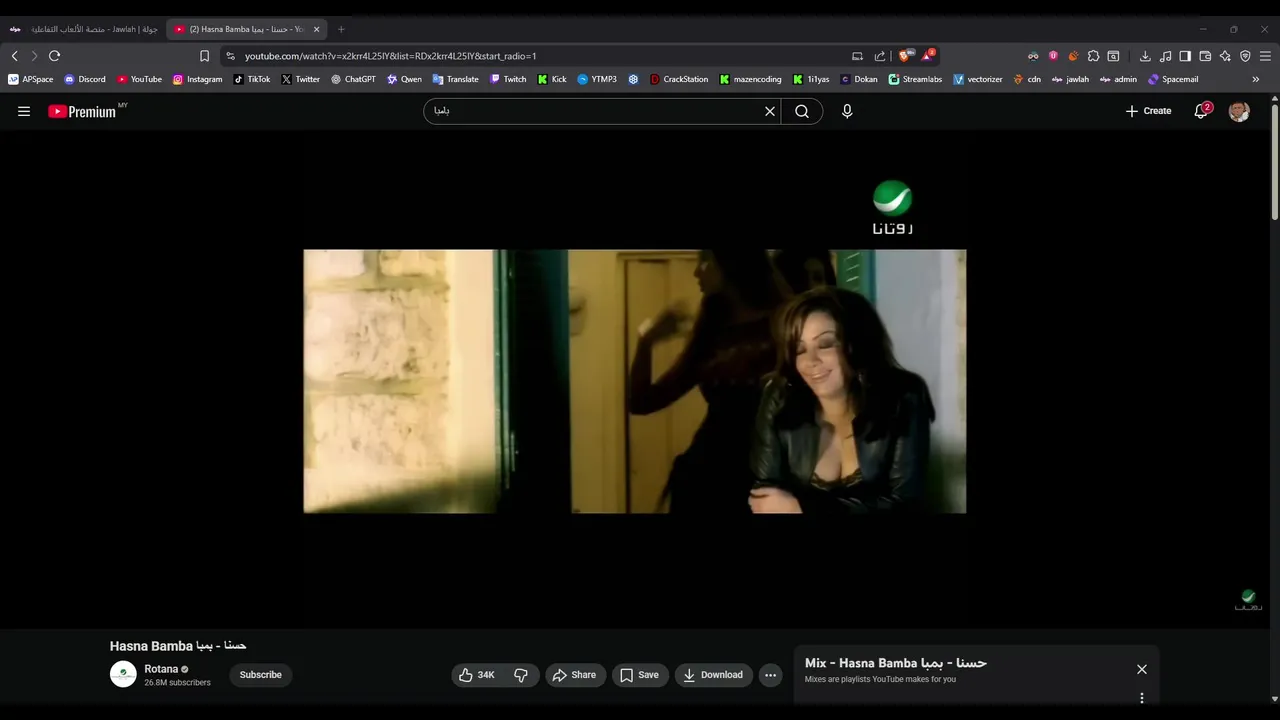
Task: Close the Hasna Bamba YouTube tab
Action: pos(317,29)
